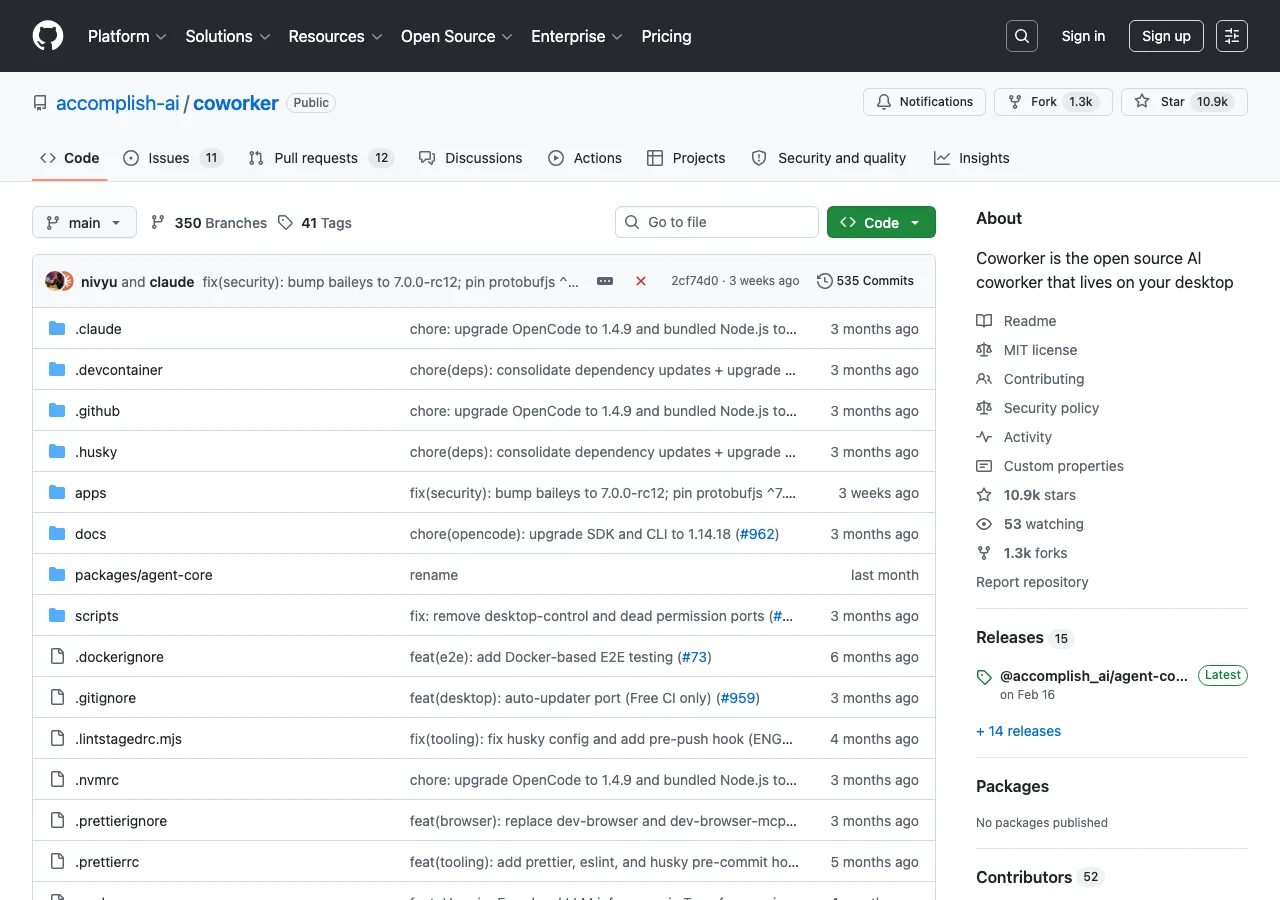Click the Notifications bell button

pos(924,102)
